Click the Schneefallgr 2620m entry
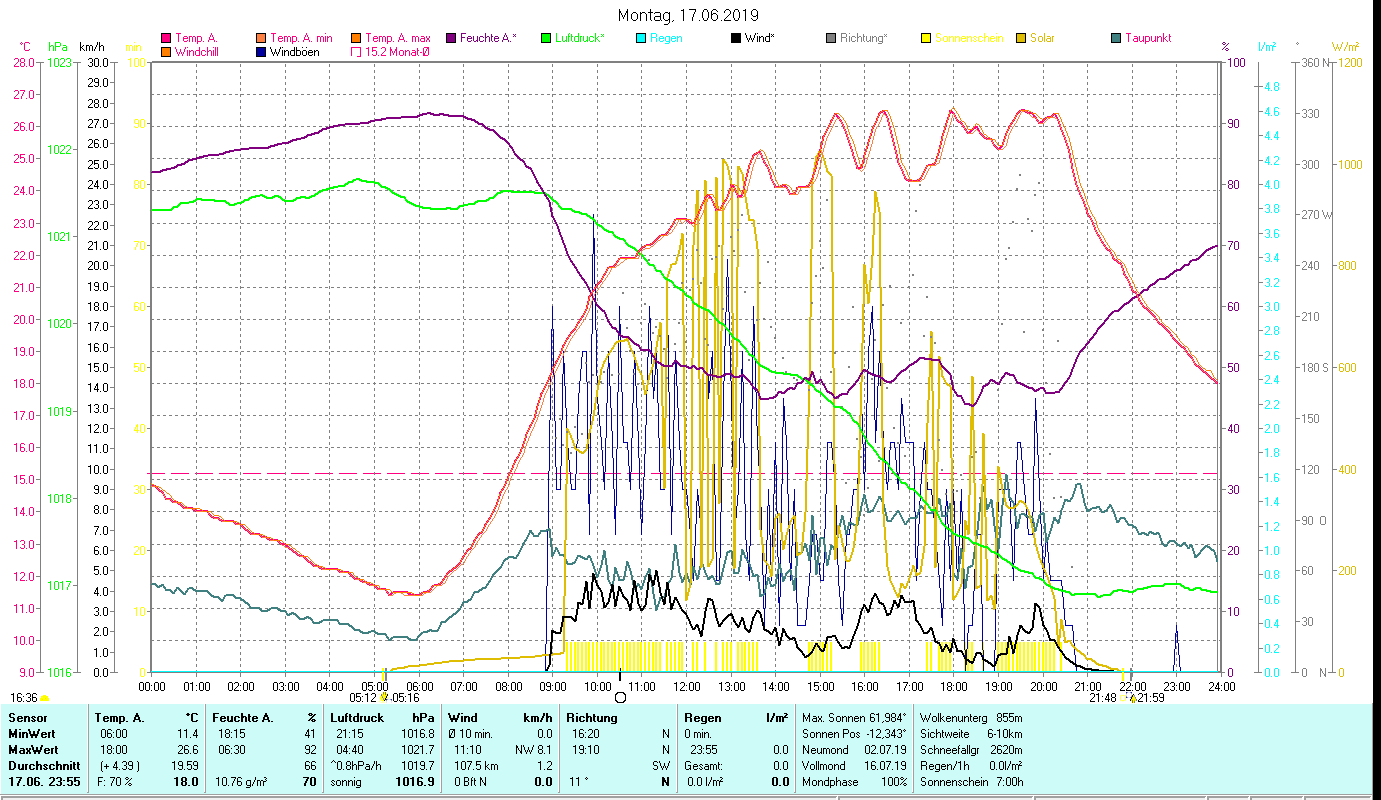The image size is (1381, 800). click(x=971, y=750)
